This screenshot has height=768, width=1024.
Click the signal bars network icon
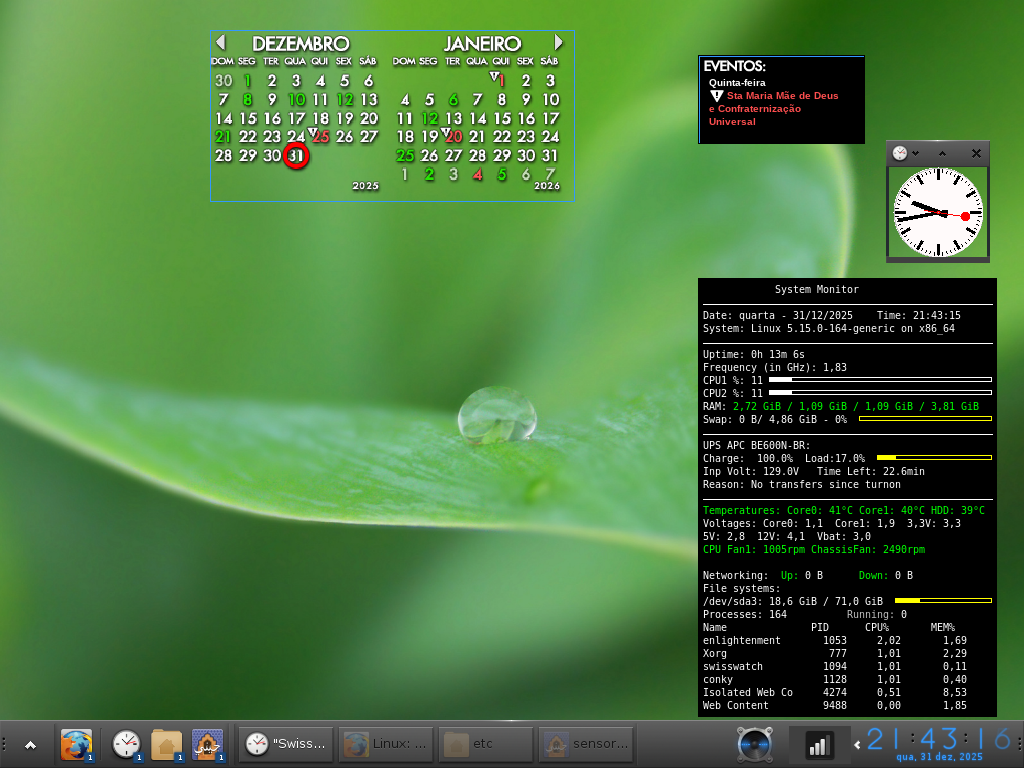(x=820, y=745)
